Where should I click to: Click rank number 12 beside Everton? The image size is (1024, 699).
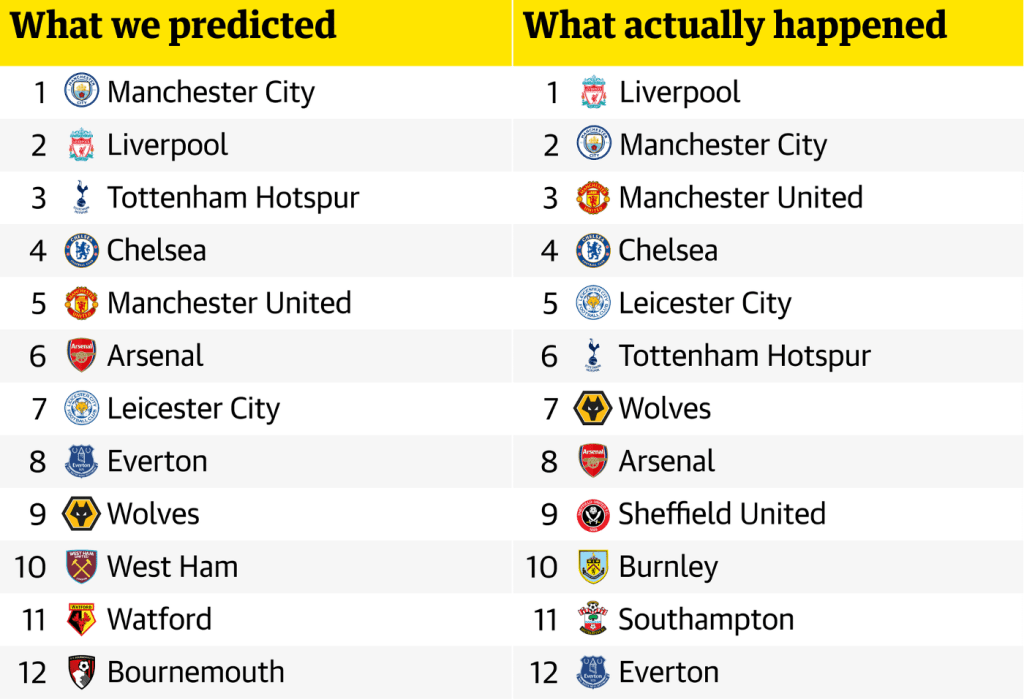point(544,672)
